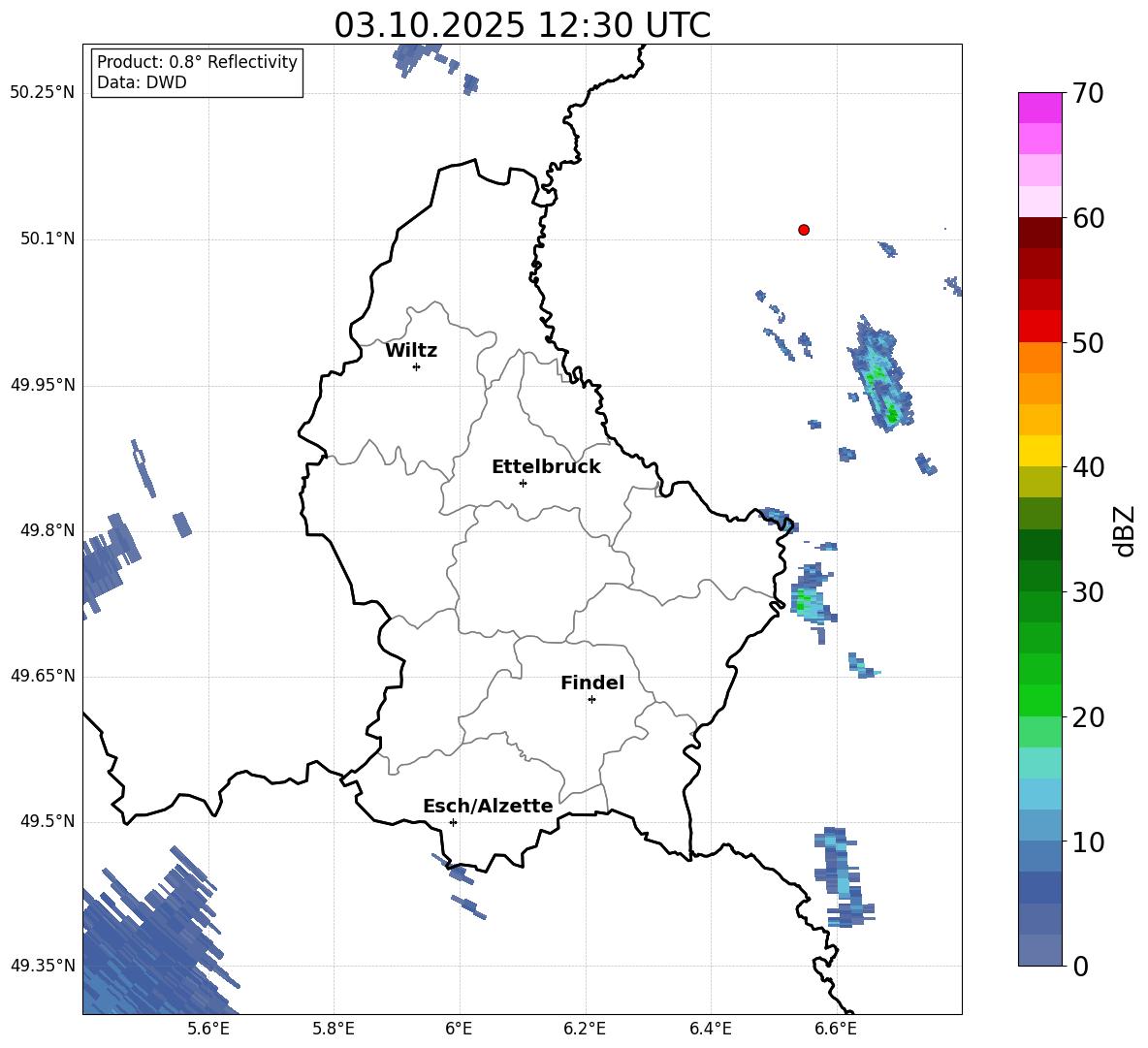Click the Findel station cross marker
This screenshot has width=1148, height=1048.
pos(591,700)
